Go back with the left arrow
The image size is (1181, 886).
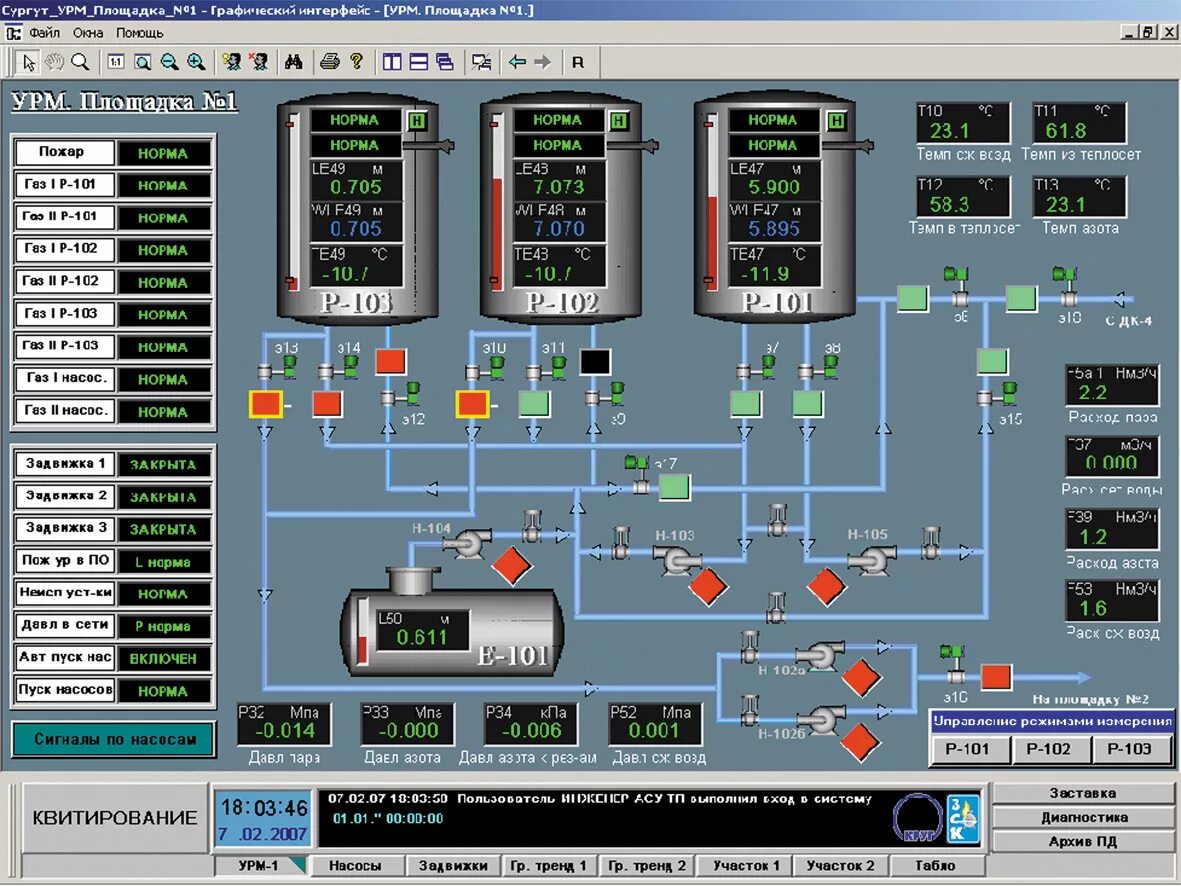coord(517,63)
